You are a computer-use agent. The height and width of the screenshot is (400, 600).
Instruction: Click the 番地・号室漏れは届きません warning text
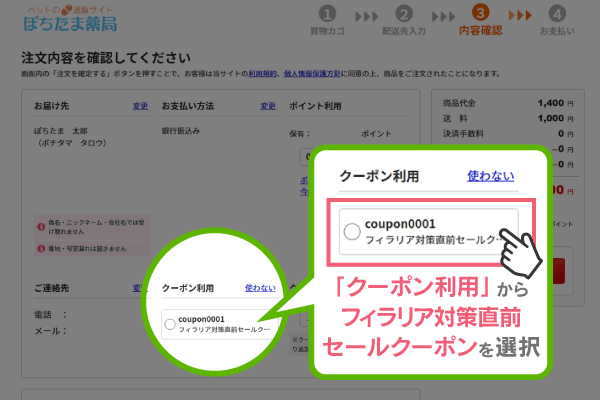87,248
